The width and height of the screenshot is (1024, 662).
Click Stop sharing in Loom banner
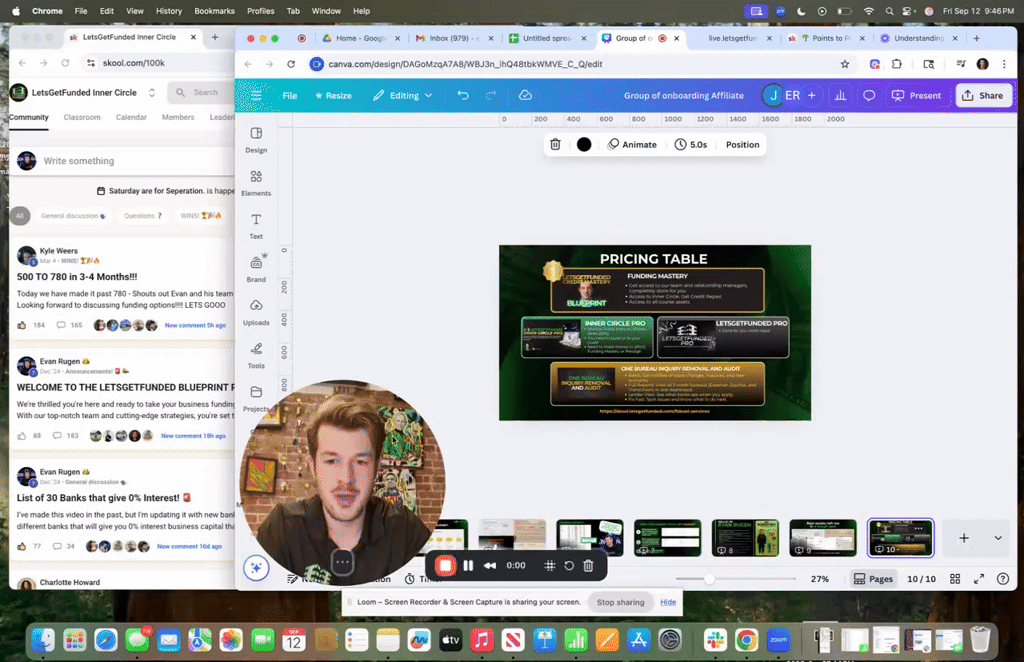click(620, 602)
